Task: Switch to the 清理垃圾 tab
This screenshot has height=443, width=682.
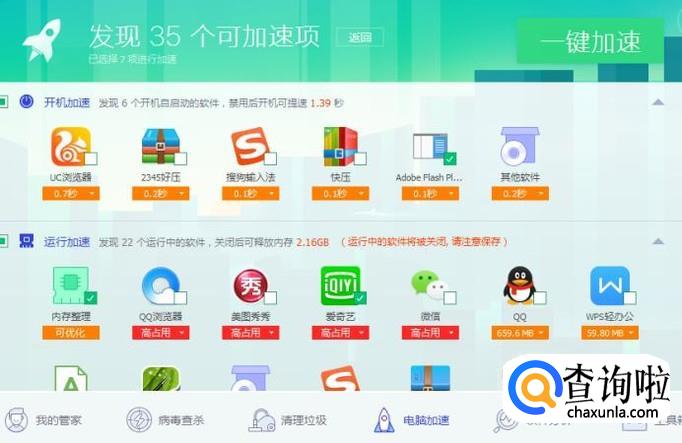Action: [x=288, y=420]
